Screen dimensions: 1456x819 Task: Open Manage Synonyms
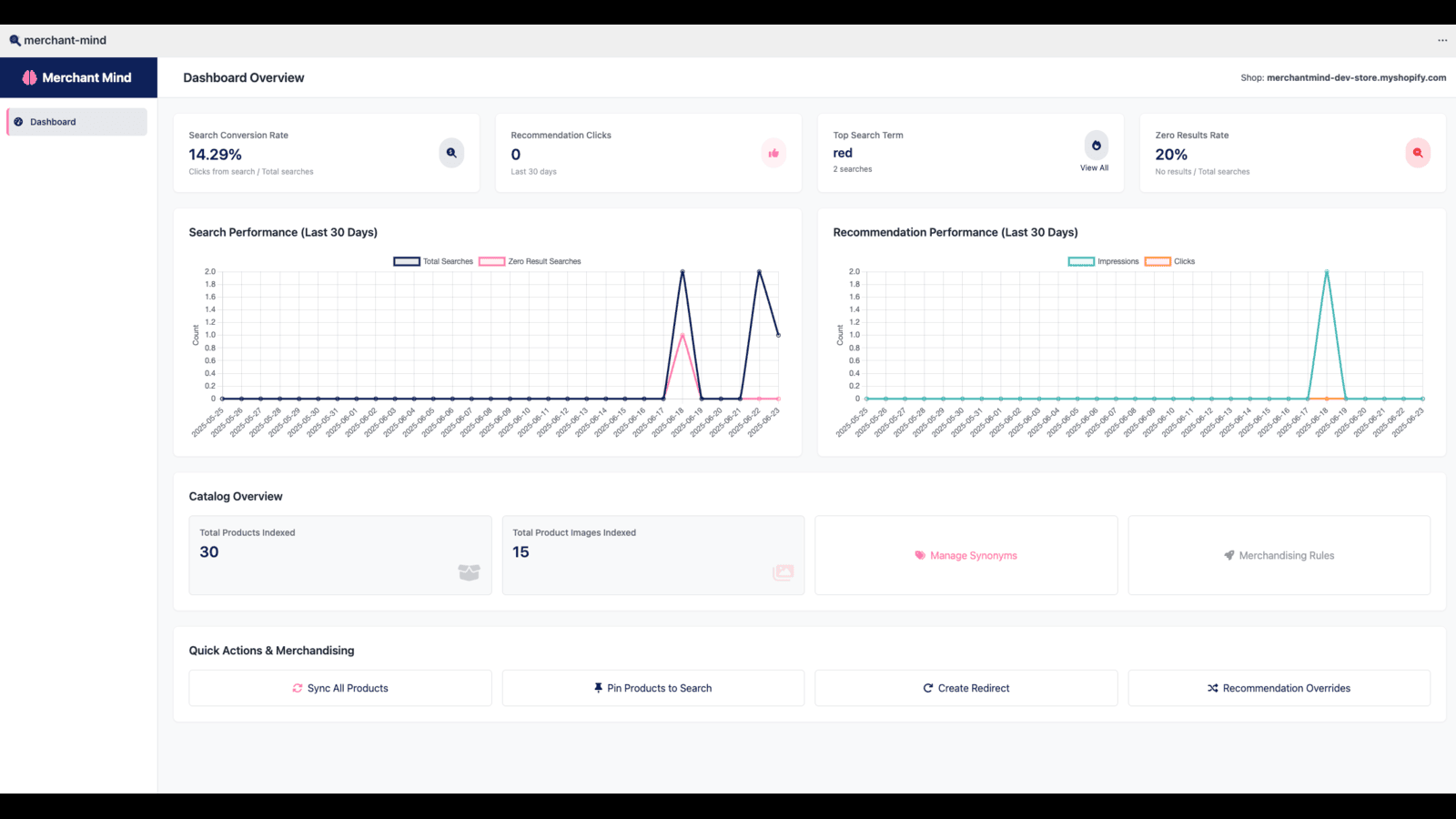pos(966,555)
